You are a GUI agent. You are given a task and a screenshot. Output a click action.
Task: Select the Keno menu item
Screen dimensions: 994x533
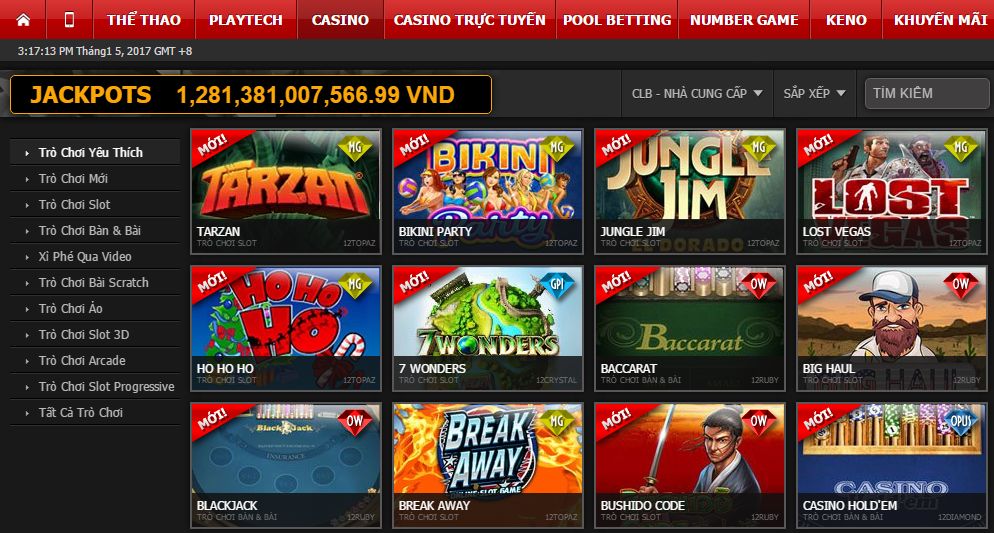tap(846, 20)
